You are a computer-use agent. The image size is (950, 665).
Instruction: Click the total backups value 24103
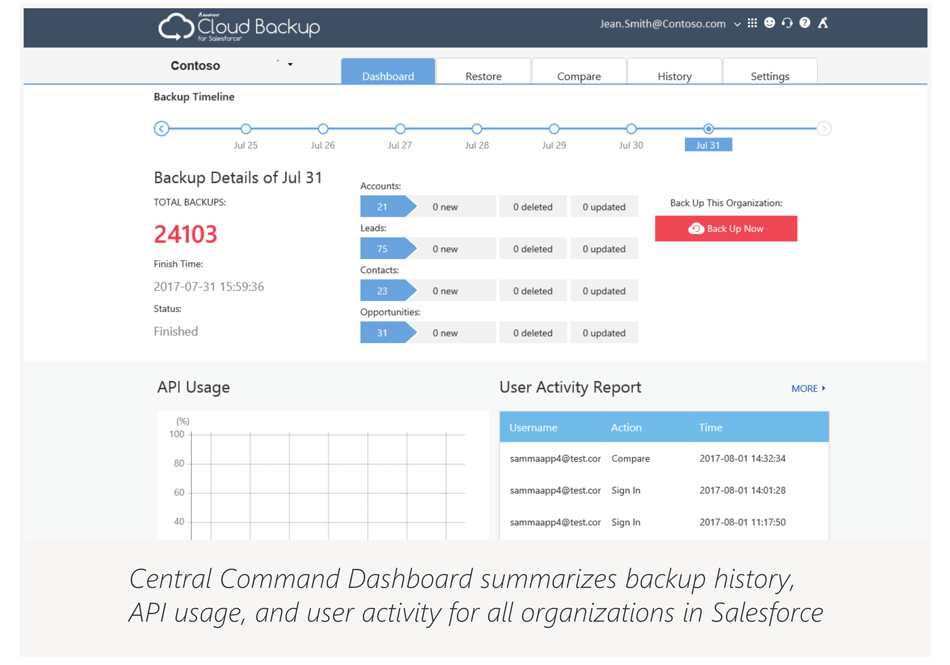(185, 234)
